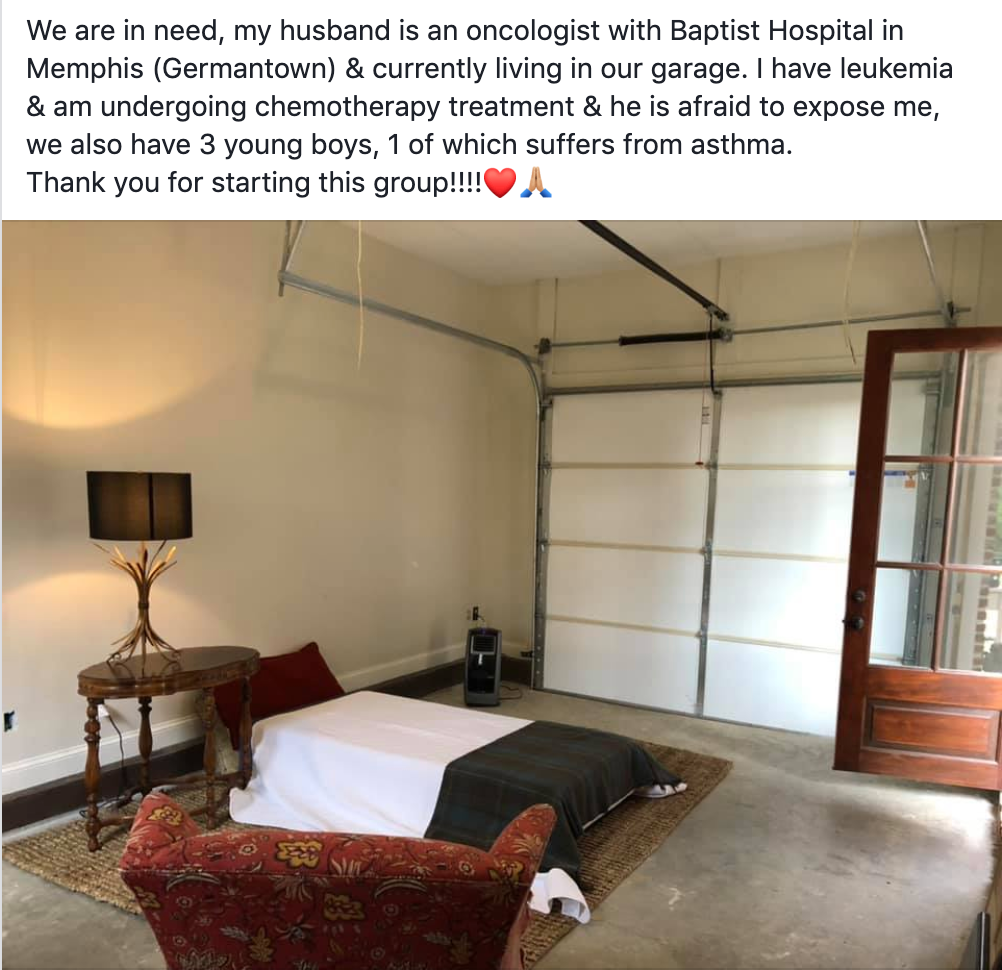Click the praying hands emoji
The image size is (1002, 970).
(536, 184)
